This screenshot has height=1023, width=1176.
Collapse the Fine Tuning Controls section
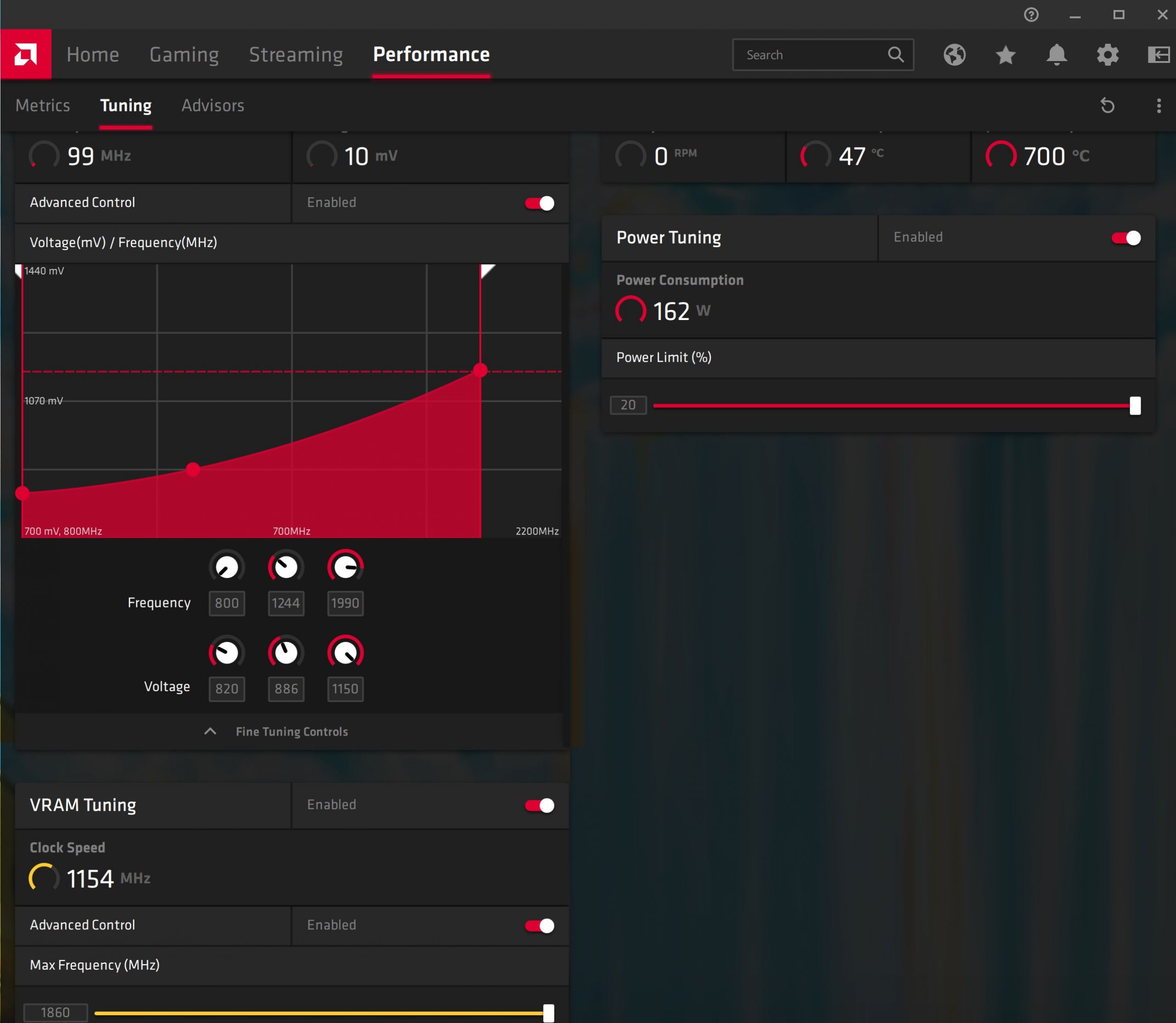pyautogui.click(x=277, y=731)
